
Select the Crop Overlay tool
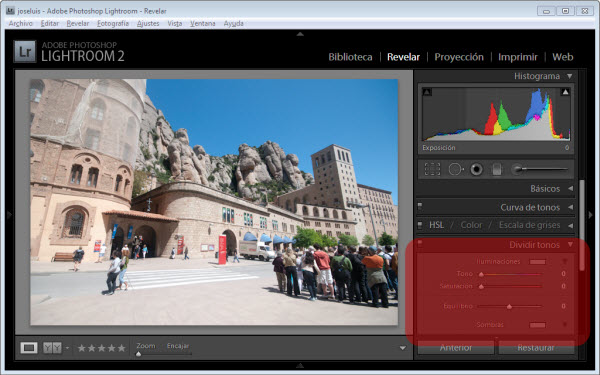432,169
